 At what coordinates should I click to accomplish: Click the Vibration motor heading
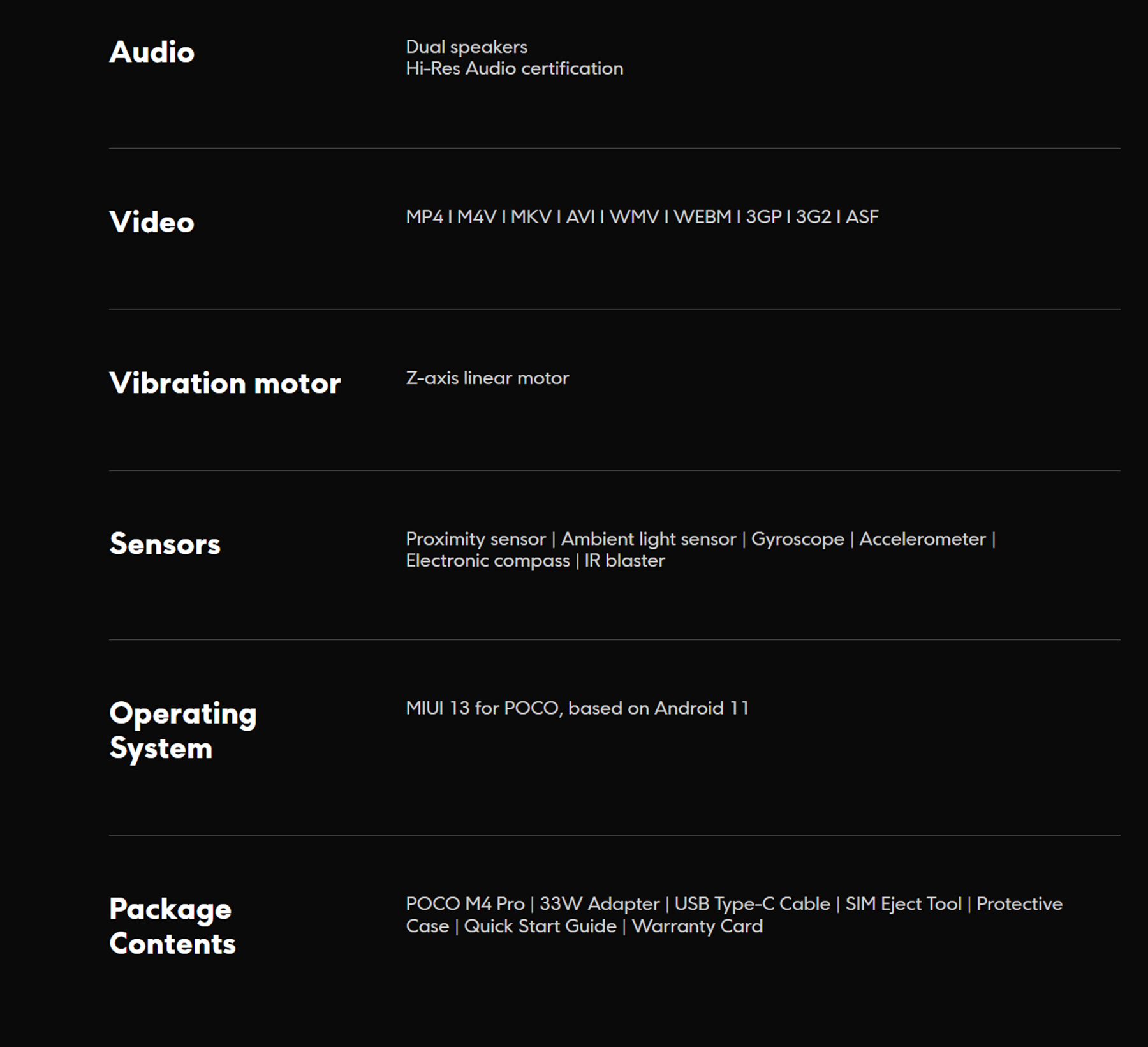click(224, 383)
